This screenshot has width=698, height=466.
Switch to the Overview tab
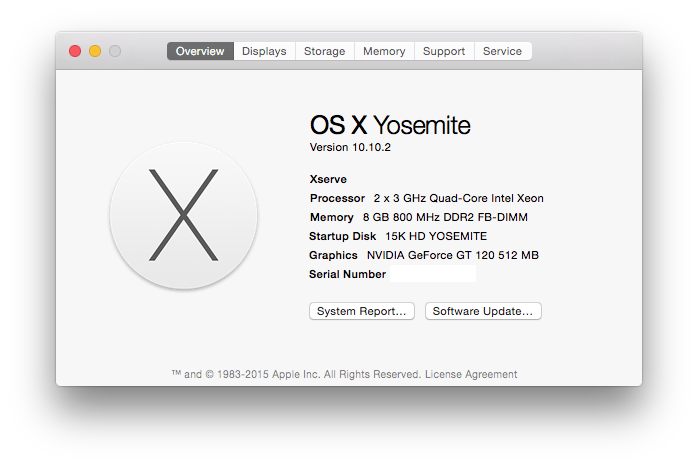point(200,51)
